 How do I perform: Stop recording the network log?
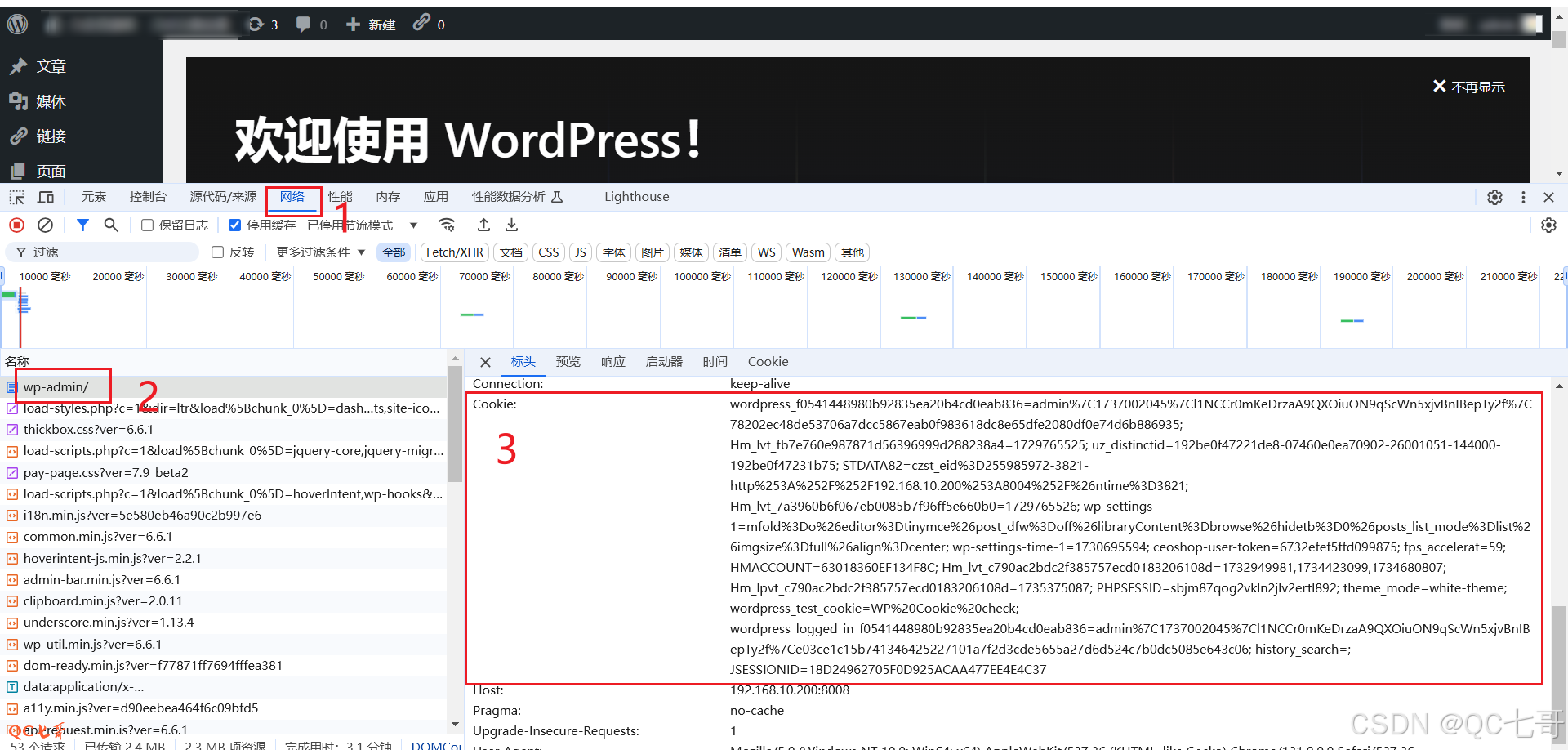coord(16,225)
